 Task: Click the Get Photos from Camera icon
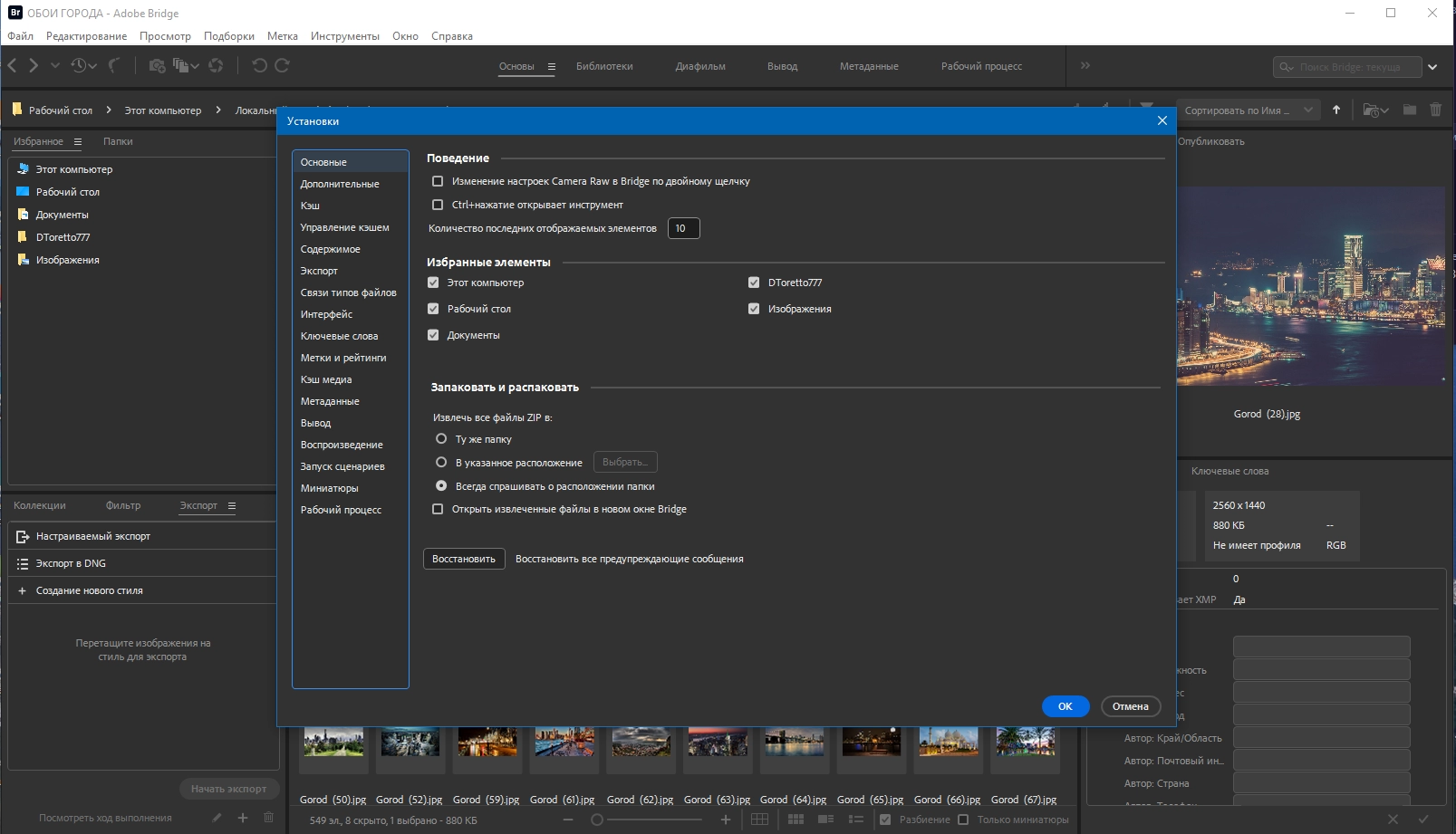[157, 65]
